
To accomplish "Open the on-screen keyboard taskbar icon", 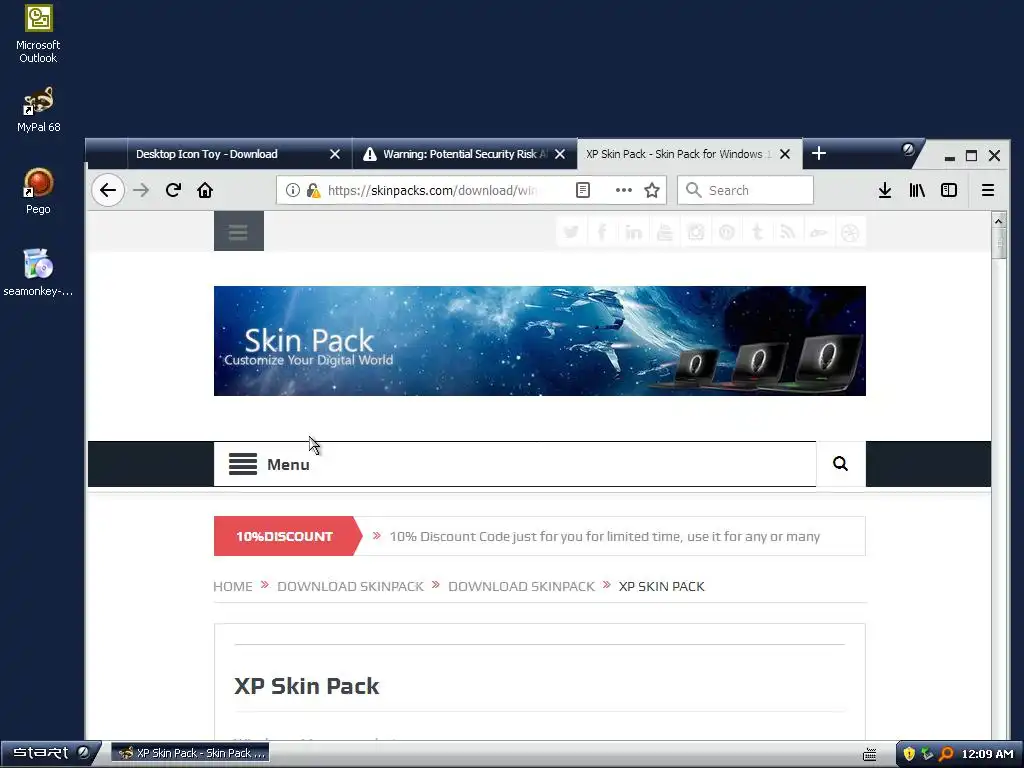I will (869, 754).
